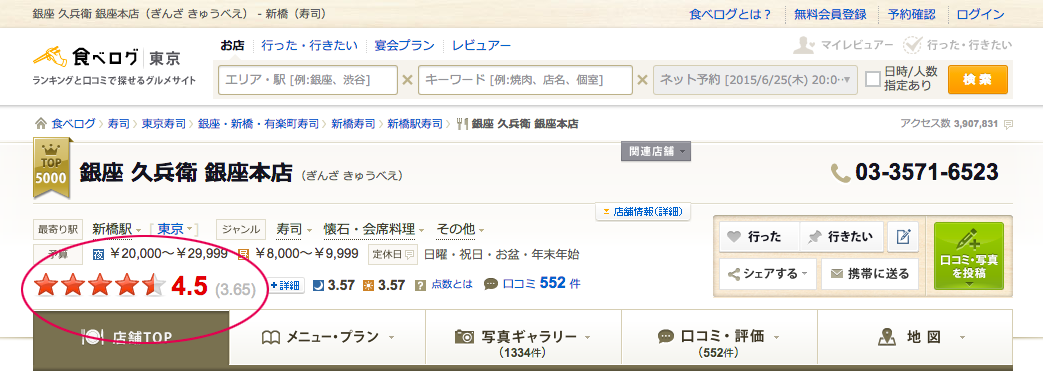The image size is (1043, 380).
Task: Click the access count comment icon
Action: [1008, 124]
